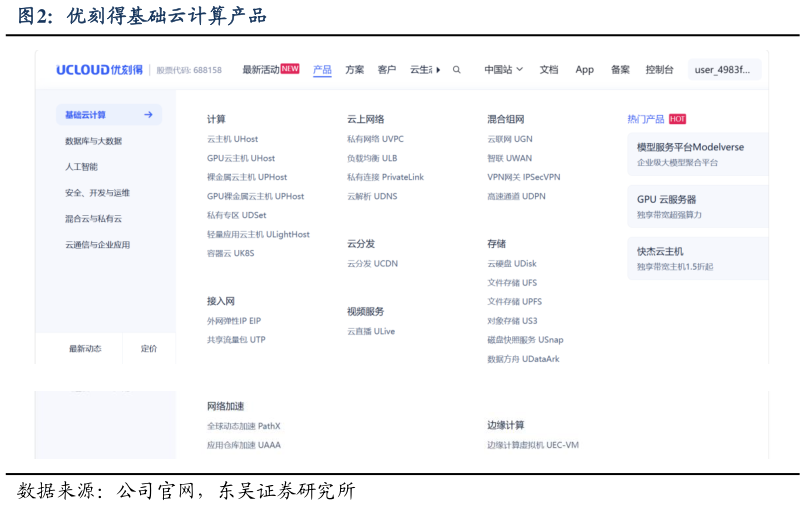The width and height of the screenshot is (805, 506).
Task: Click 备案 in the top bar
Action: pyautogui.click(x=620, y=69)
